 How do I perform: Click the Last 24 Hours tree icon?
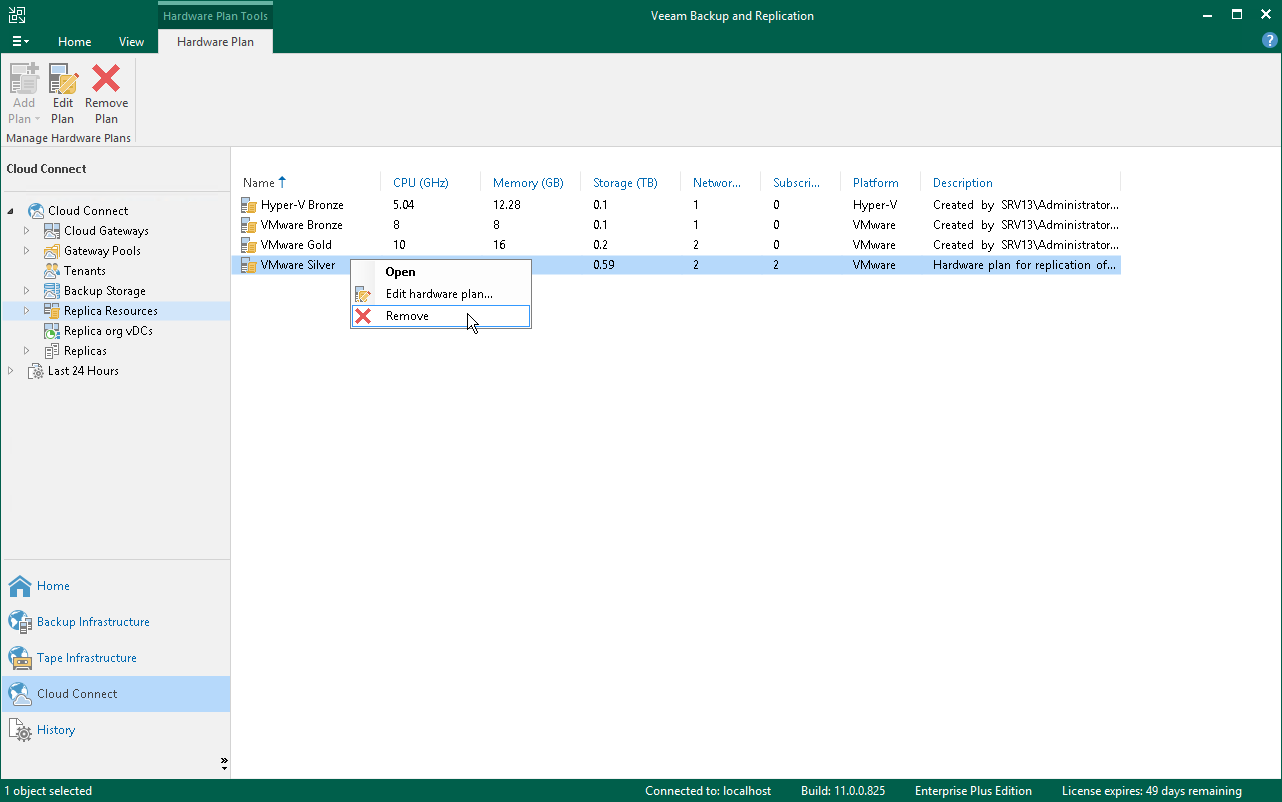click(x=36, y=371)
